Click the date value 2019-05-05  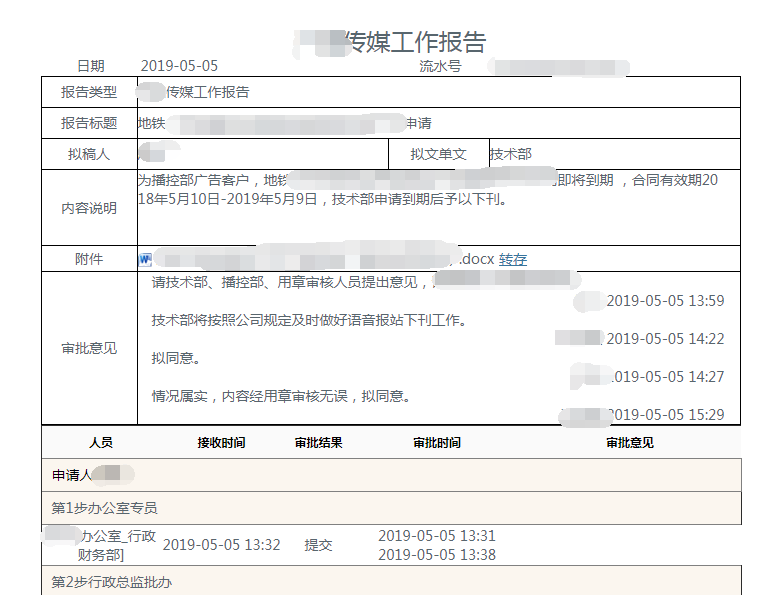[x=179, y=66]
